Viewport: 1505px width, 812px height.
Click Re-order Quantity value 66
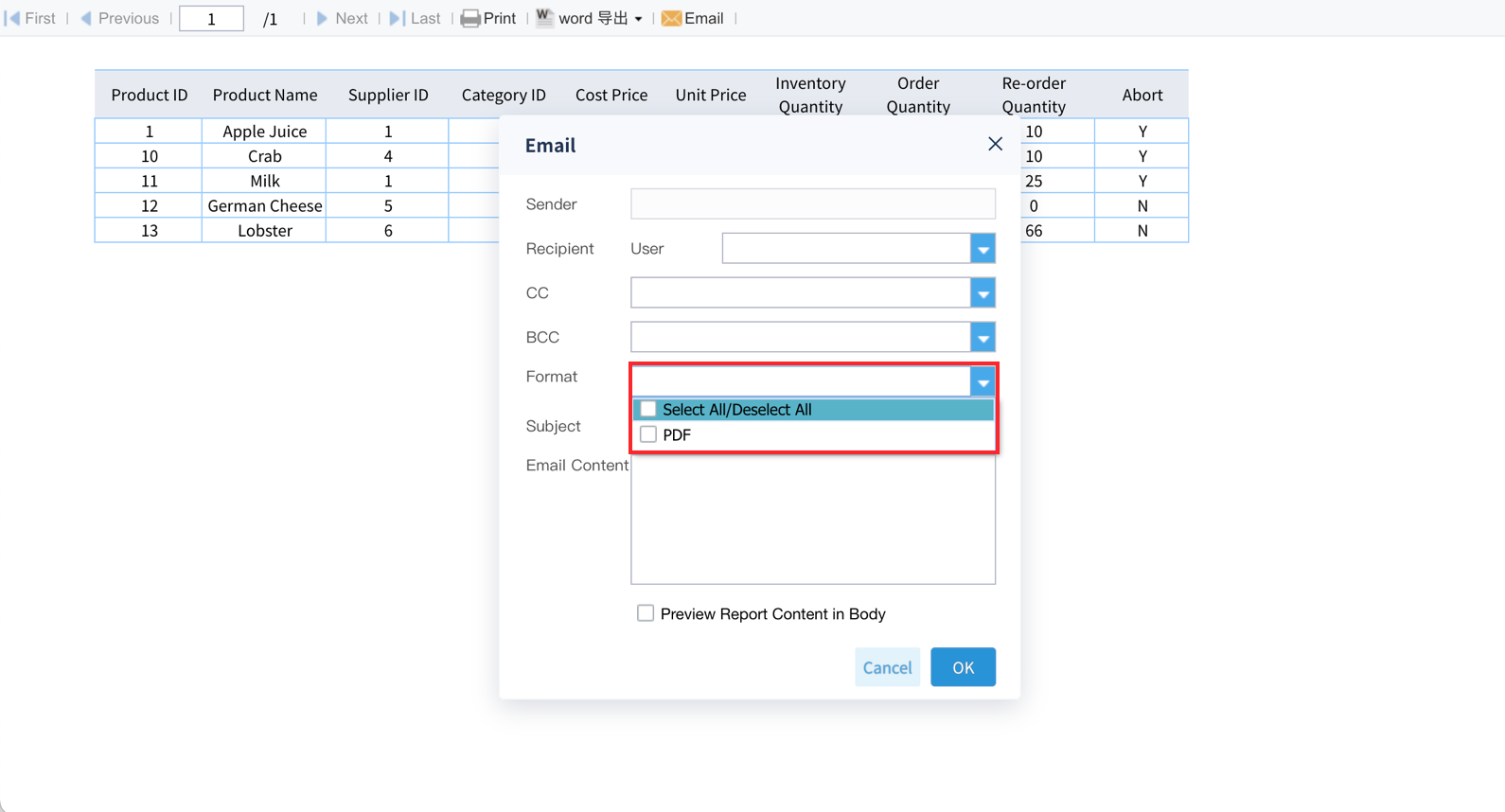click(x=1034, y=230)
